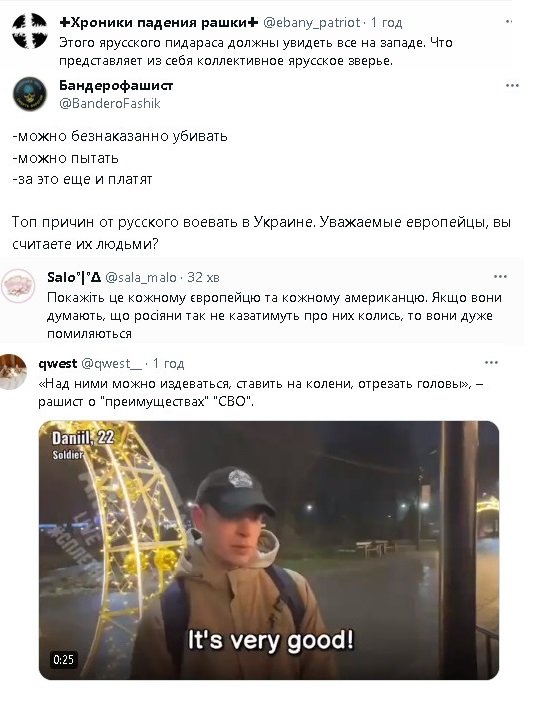
Task: Open the Бандерофашист profile avatar
Action: [x=29, y=94]
